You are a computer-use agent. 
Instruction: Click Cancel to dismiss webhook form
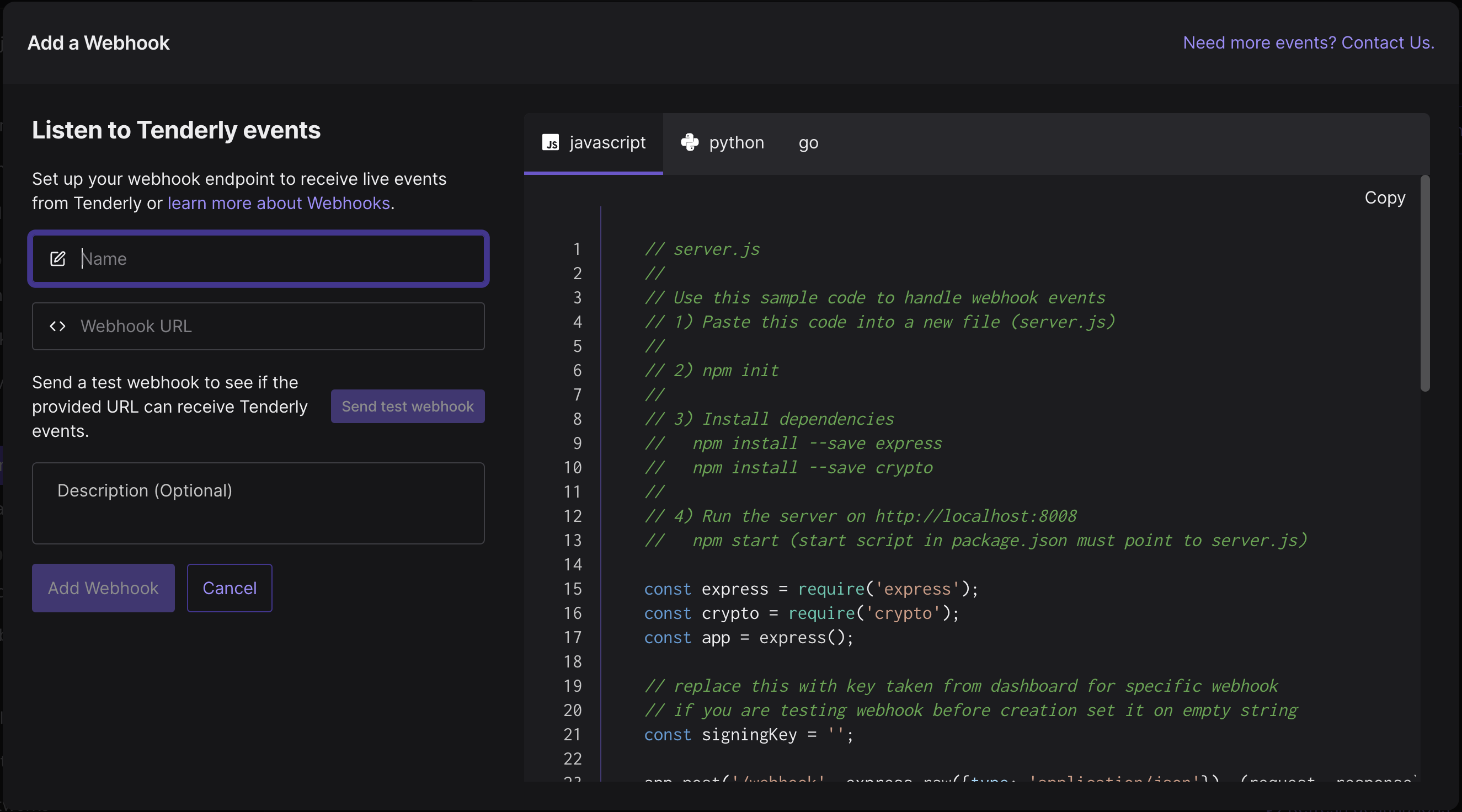point(229,587)
